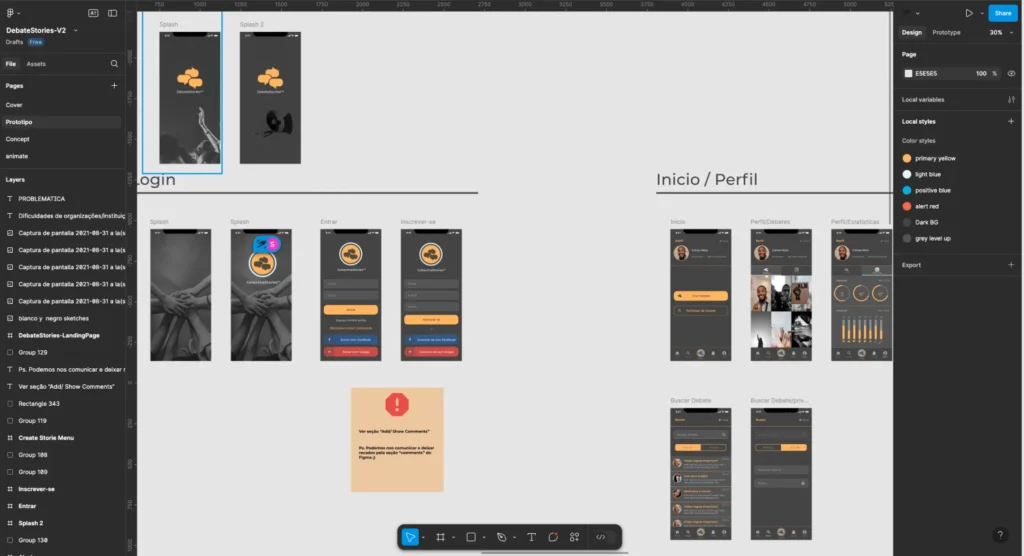Click the blanco y negro sketches image icon
The image size is (1024, 556).
point(10,318)
